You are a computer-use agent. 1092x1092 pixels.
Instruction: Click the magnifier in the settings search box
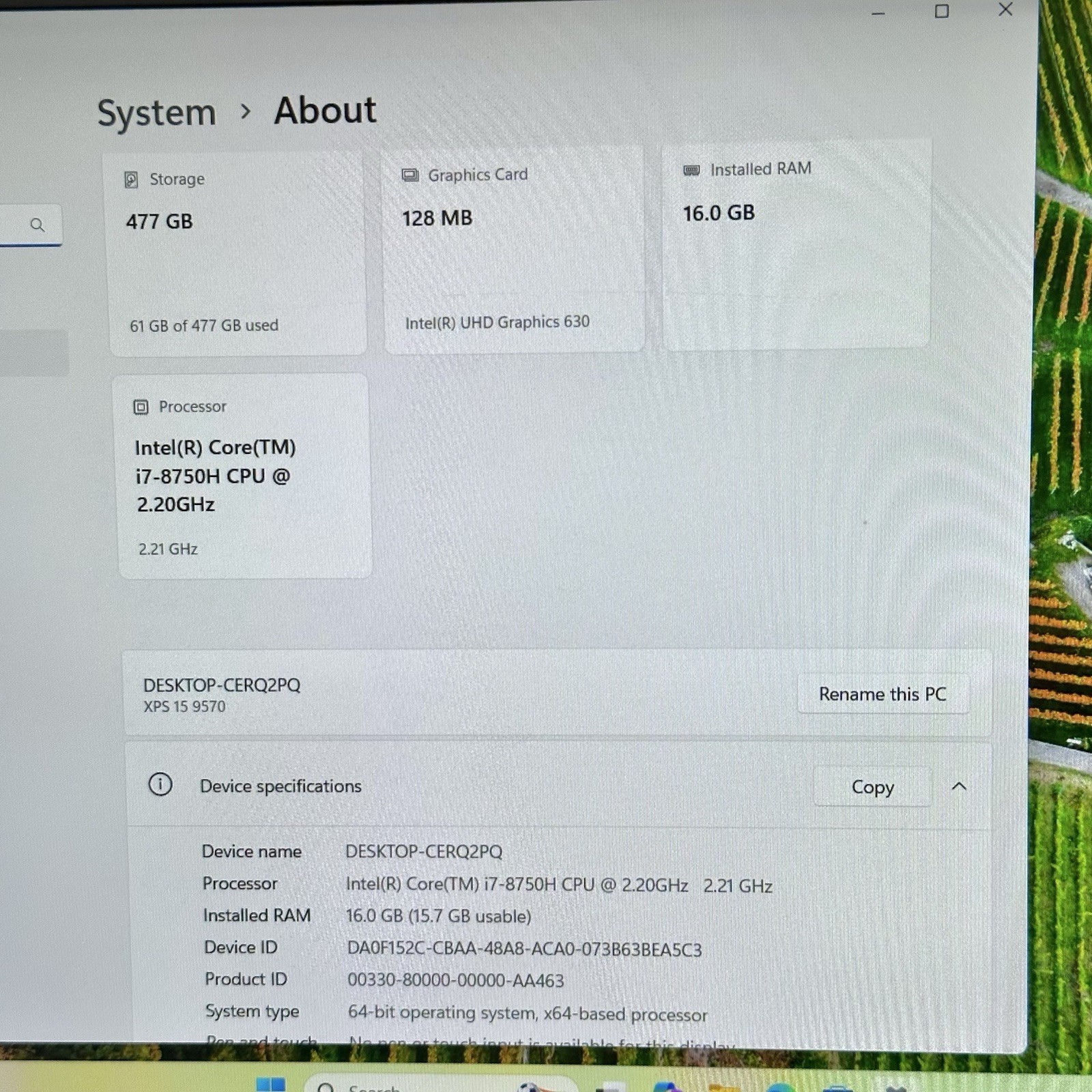click(x=37, y=225)
